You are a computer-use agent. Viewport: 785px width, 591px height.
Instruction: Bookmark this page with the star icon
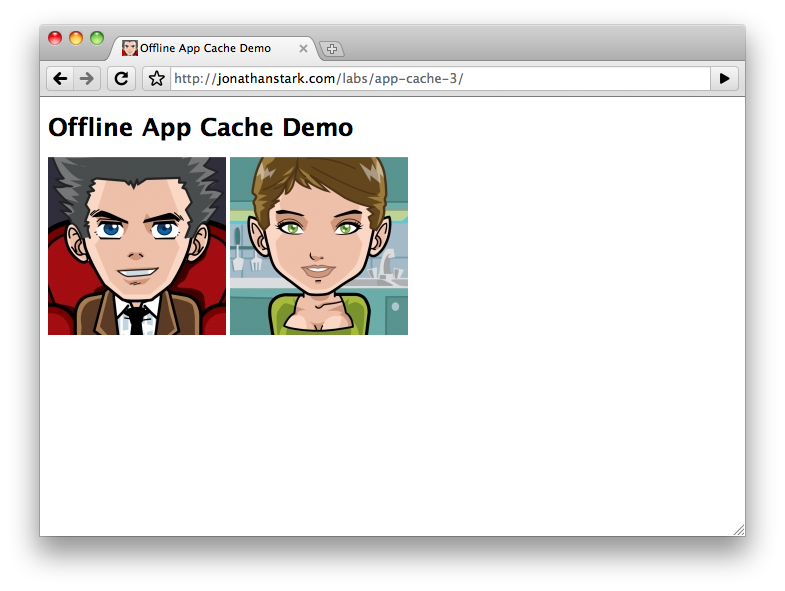[156, 78]
